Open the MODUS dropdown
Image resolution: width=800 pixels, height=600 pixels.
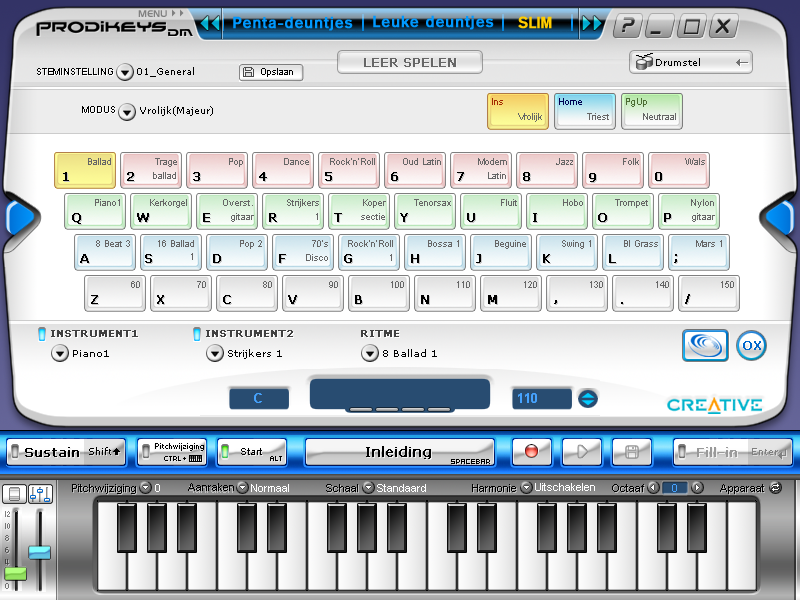(x=127, y=111)
